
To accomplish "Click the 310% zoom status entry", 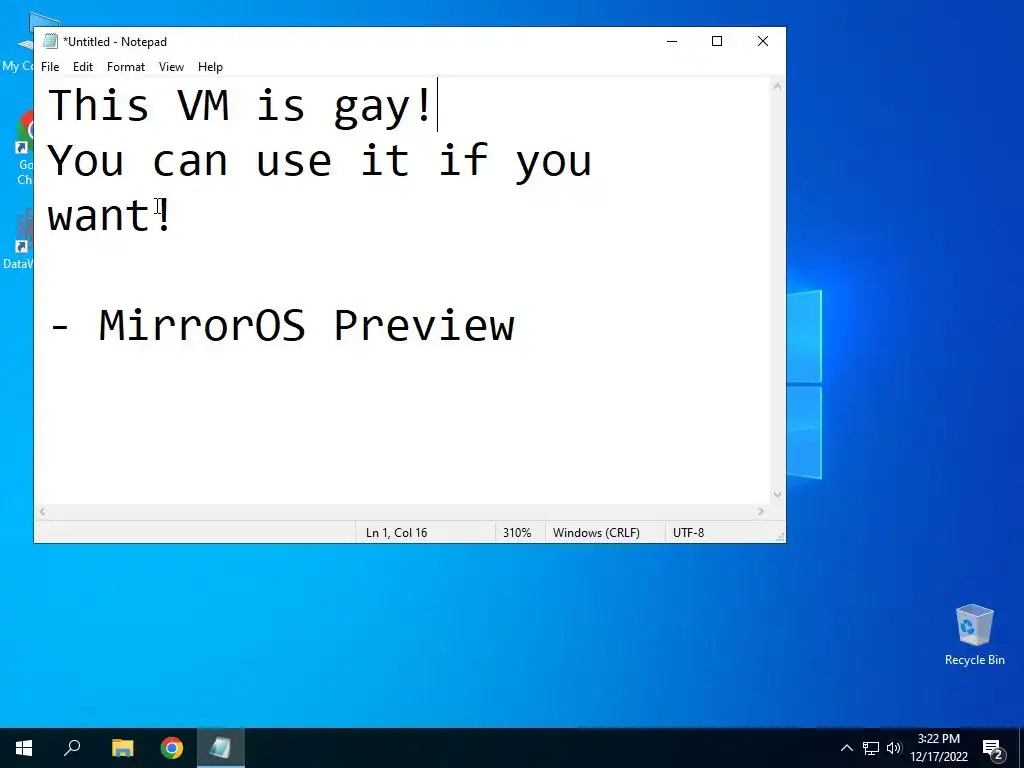I will coord(517,533).
